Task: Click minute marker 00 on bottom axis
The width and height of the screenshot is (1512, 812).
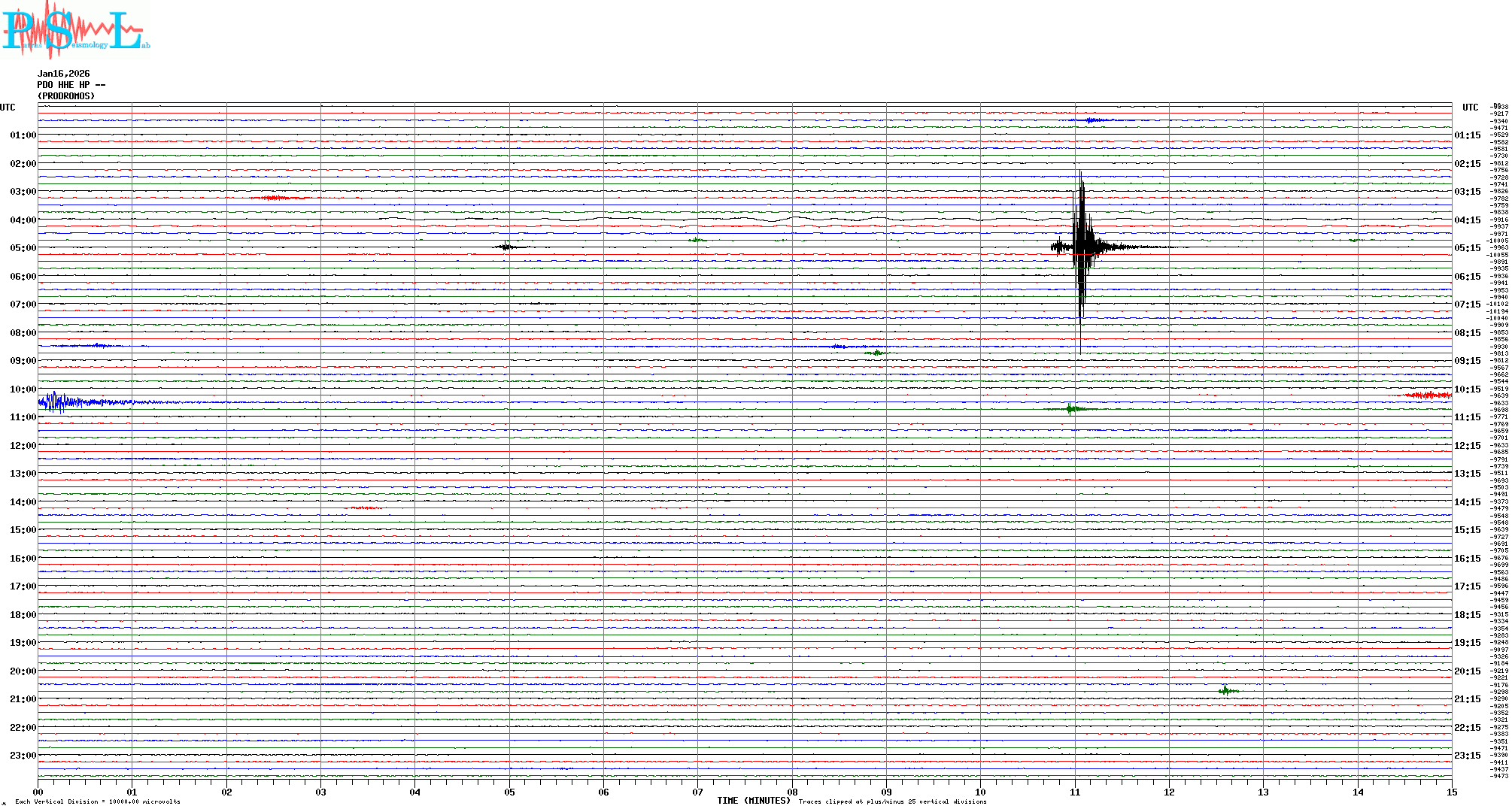Action: pyautogui.click(x=38, y=792)
